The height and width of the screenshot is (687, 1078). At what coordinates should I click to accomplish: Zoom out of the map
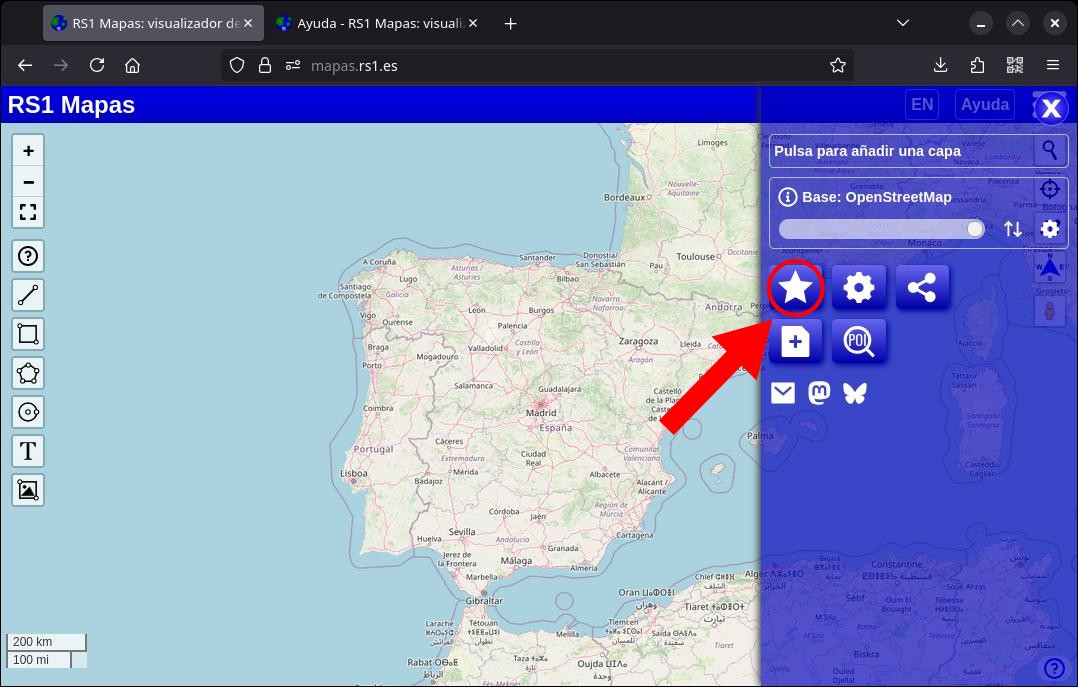coord(28,182)
